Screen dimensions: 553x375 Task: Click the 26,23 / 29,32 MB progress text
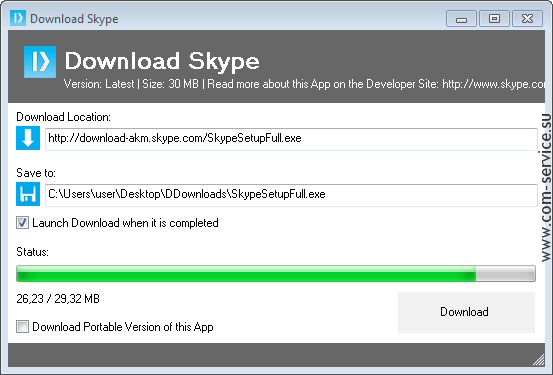(58, 299)
